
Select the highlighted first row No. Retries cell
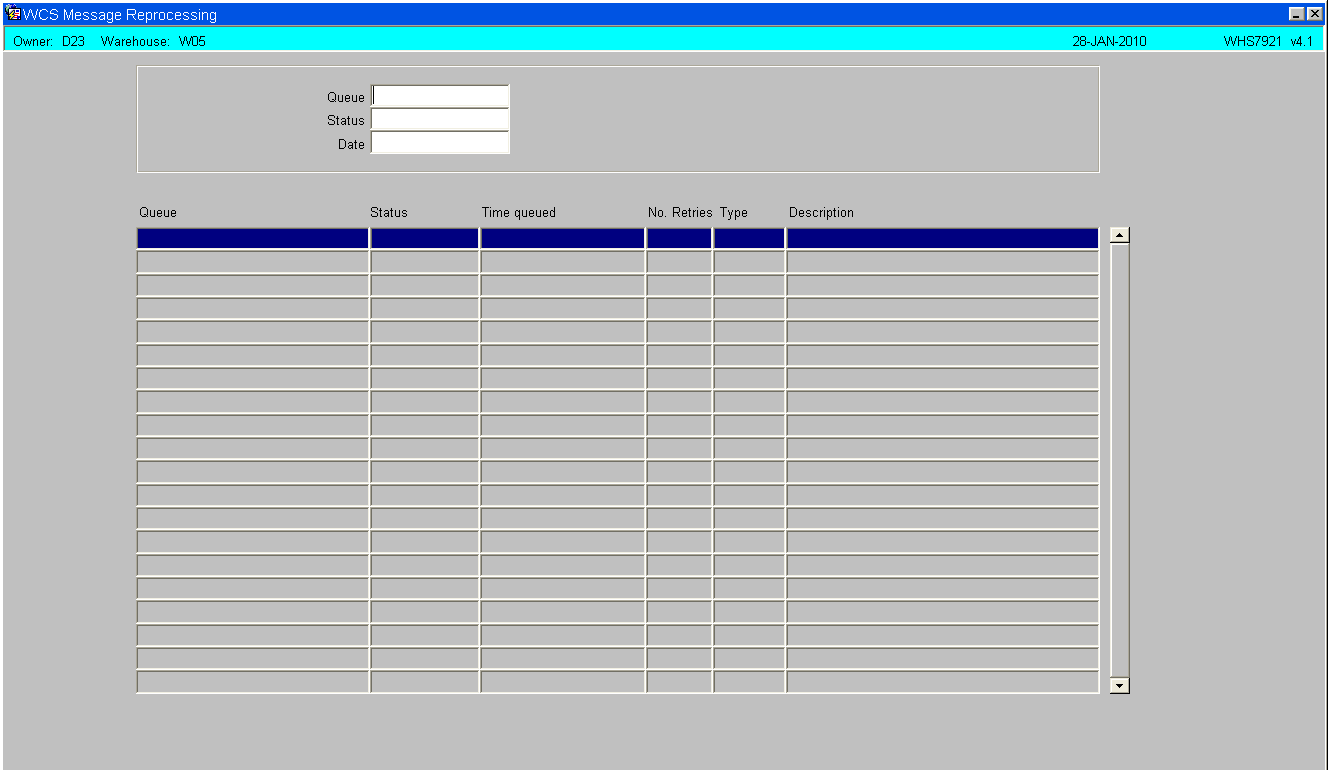click(679, 238)
